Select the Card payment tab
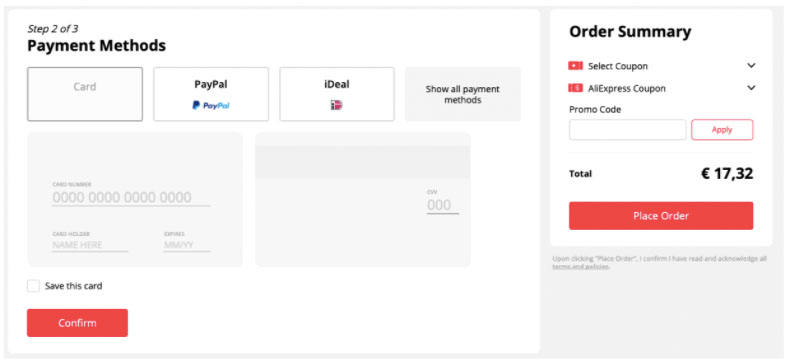The width and height of the screenshot is (788, 362). pos(85,94)
